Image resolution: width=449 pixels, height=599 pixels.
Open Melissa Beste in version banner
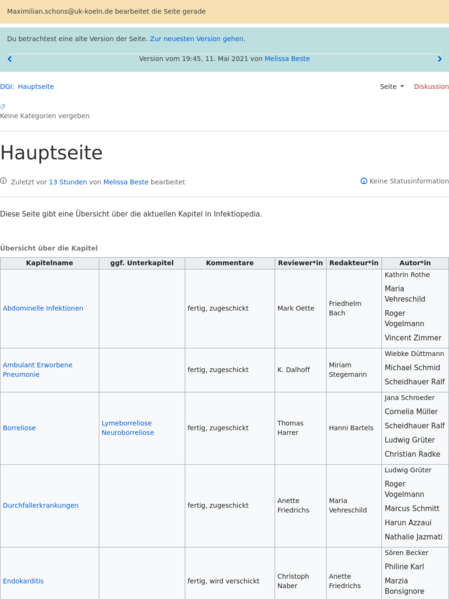pyautogui.click(x=287, y=59)
